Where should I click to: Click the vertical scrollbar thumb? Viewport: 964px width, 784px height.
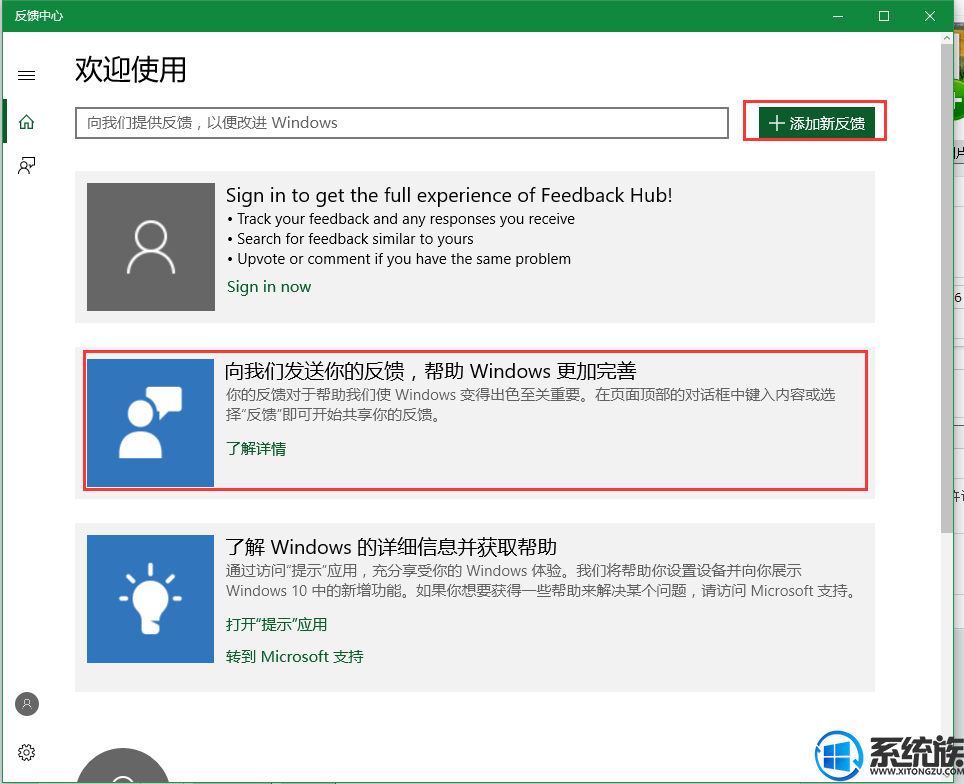click(x=946, y=289)
